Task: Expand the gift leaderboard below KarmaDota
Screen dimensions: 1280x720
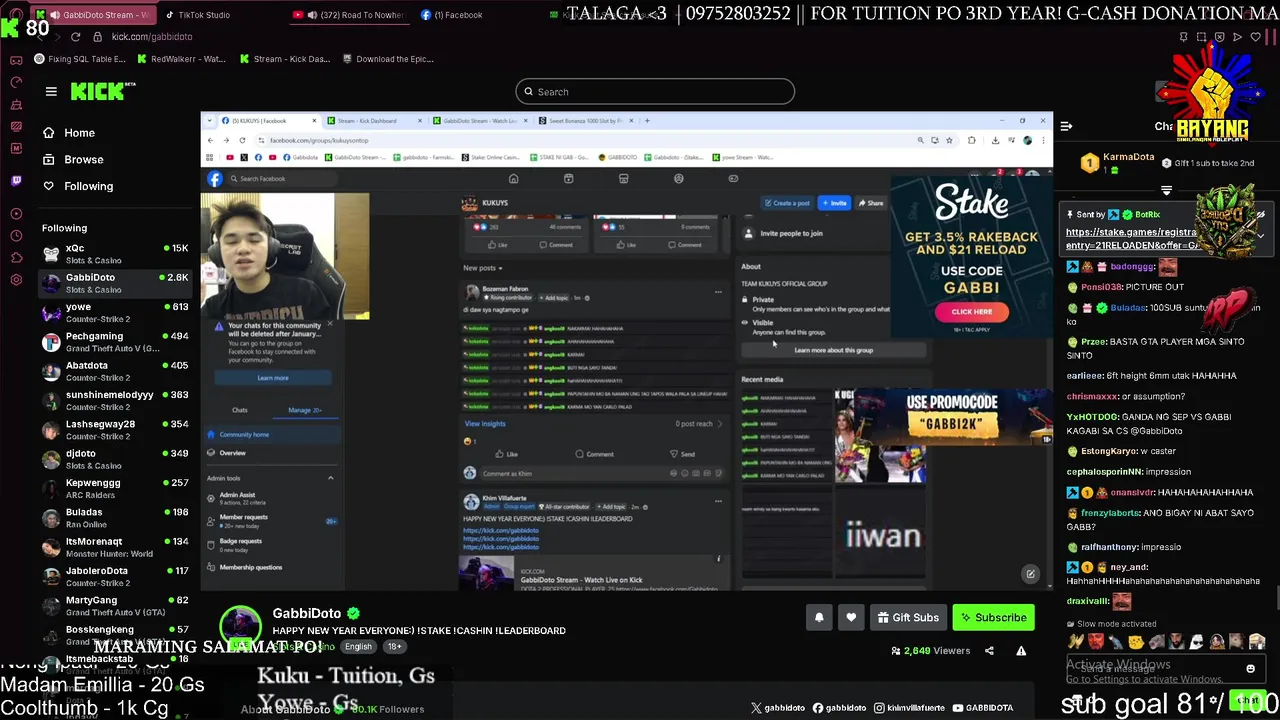Action: 1166,190
